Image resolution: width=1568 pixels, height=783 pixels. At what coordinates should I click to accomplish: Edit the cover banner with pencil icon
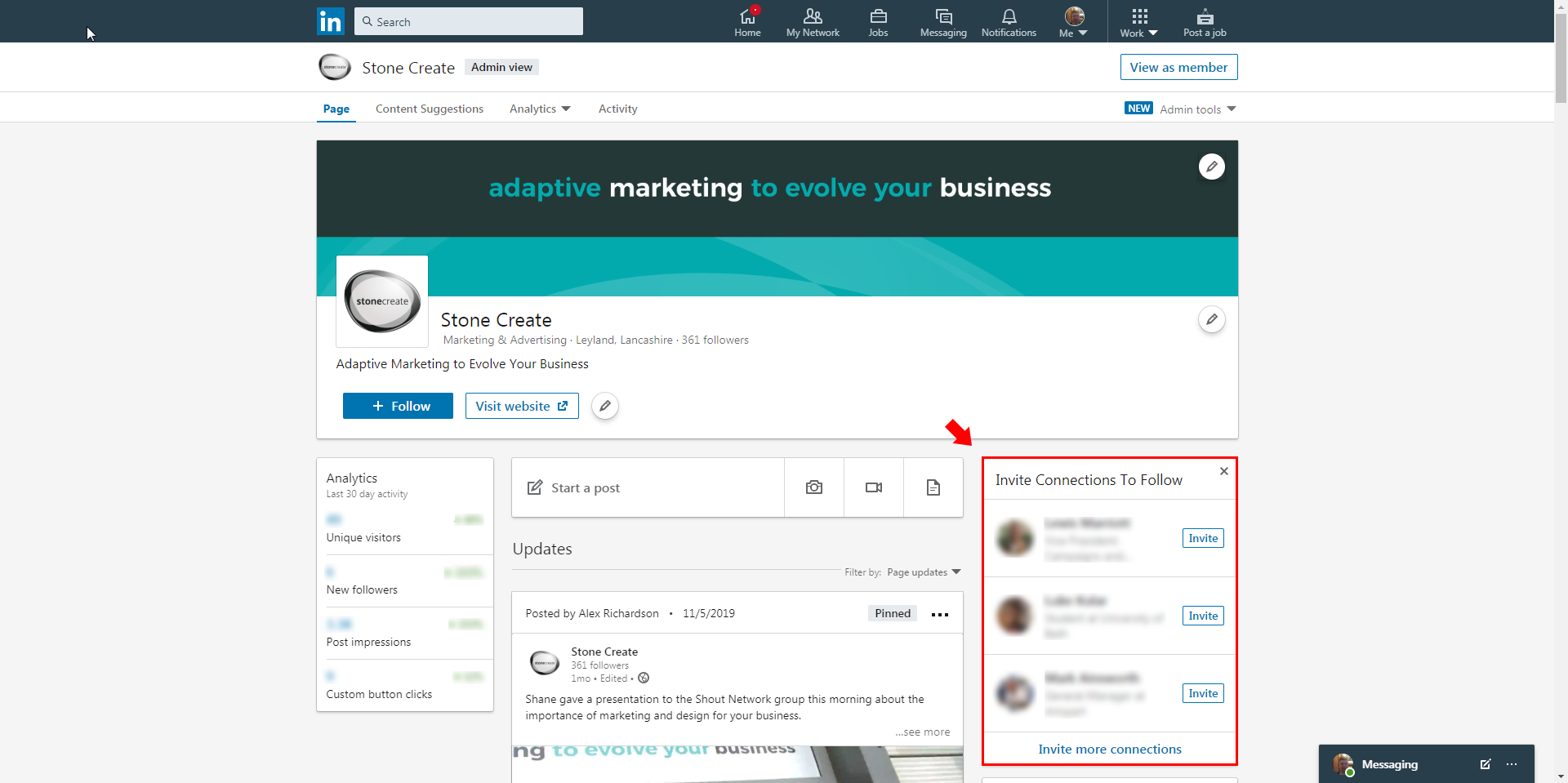(1212, 167)
